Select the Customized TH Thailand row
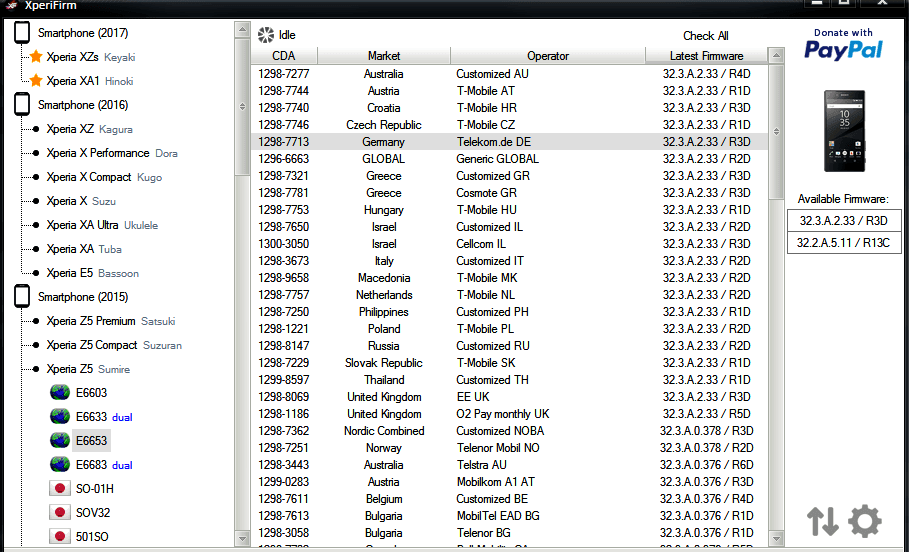The image size is (909, 552). coord(510,380)
